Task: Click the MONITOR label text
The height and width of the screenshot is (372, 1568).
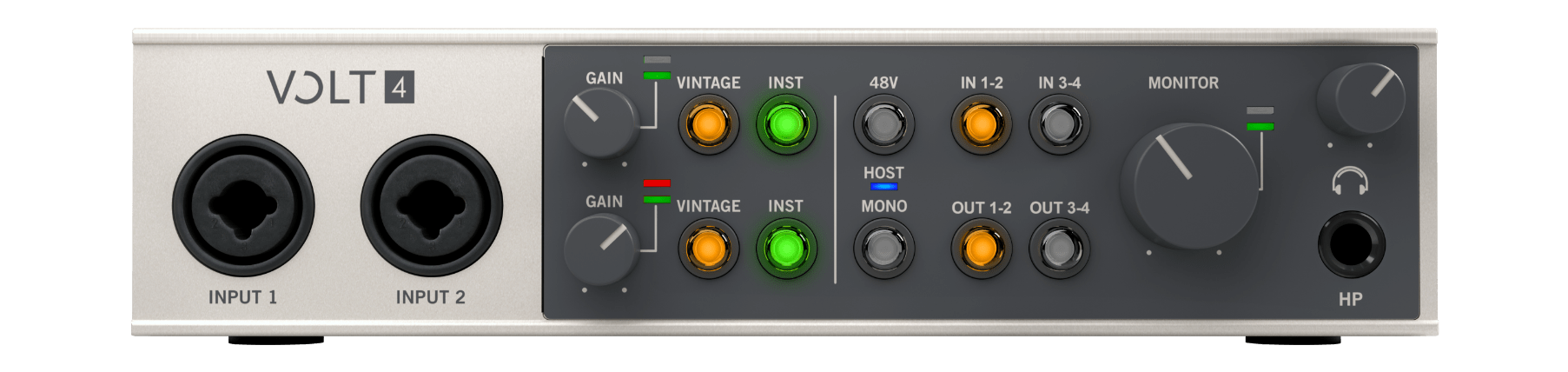Action: coord(1183,83)
